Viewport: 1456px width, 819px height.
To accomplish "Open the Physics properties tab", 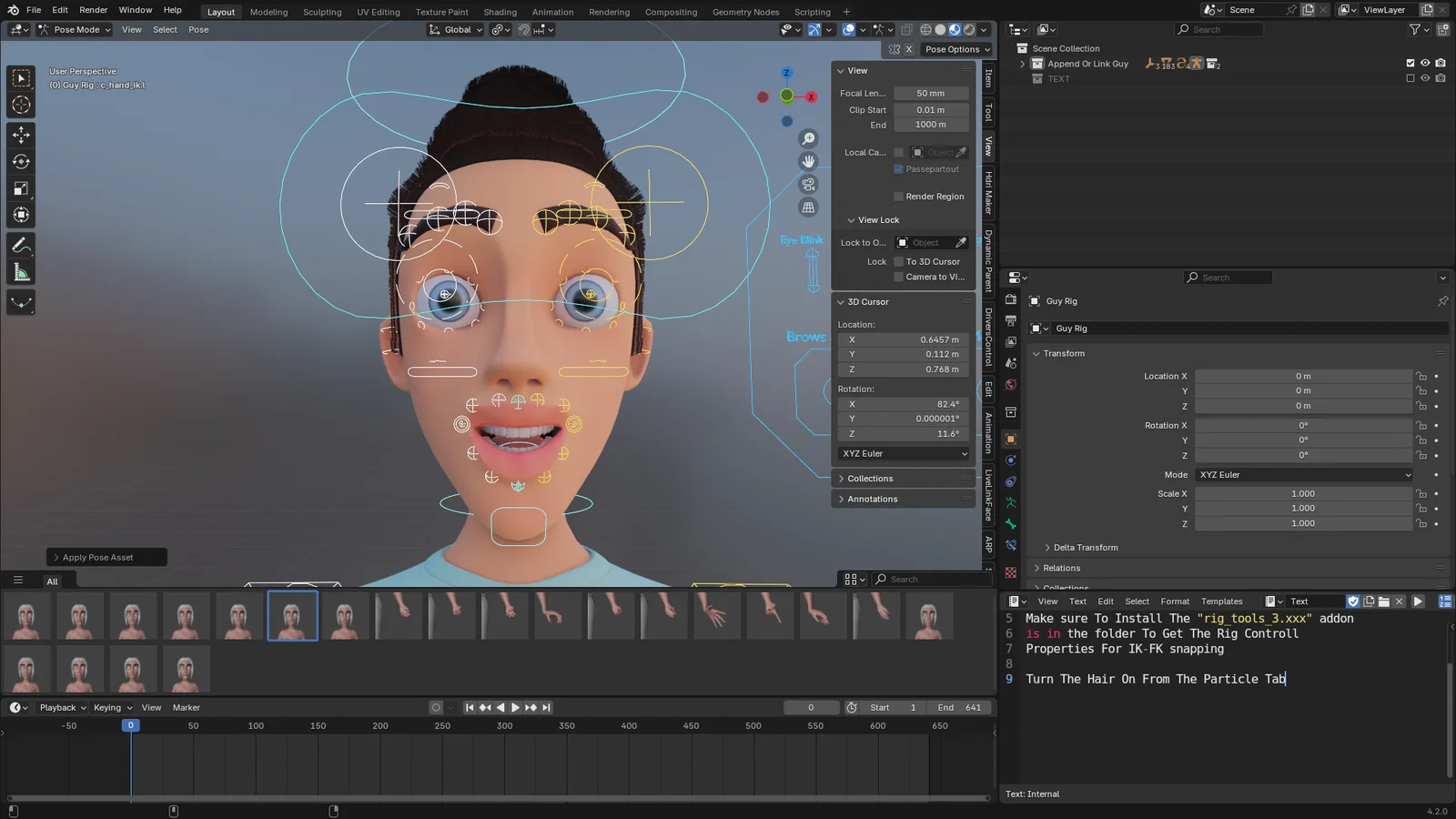I will click(x=1010, y=462).
